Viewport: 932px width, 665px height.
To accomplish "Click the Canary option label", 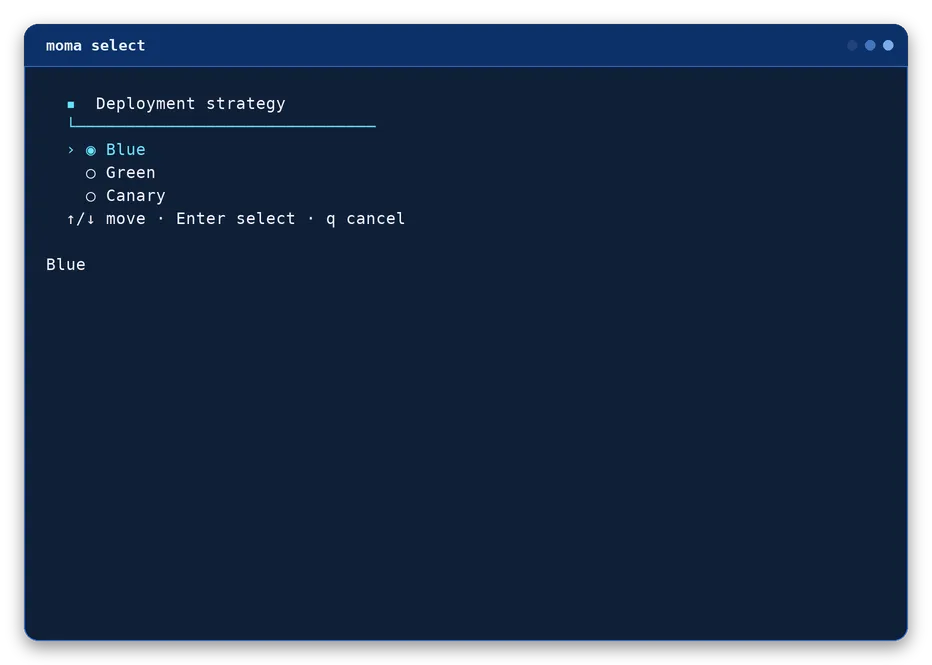I will coord(136,196).
